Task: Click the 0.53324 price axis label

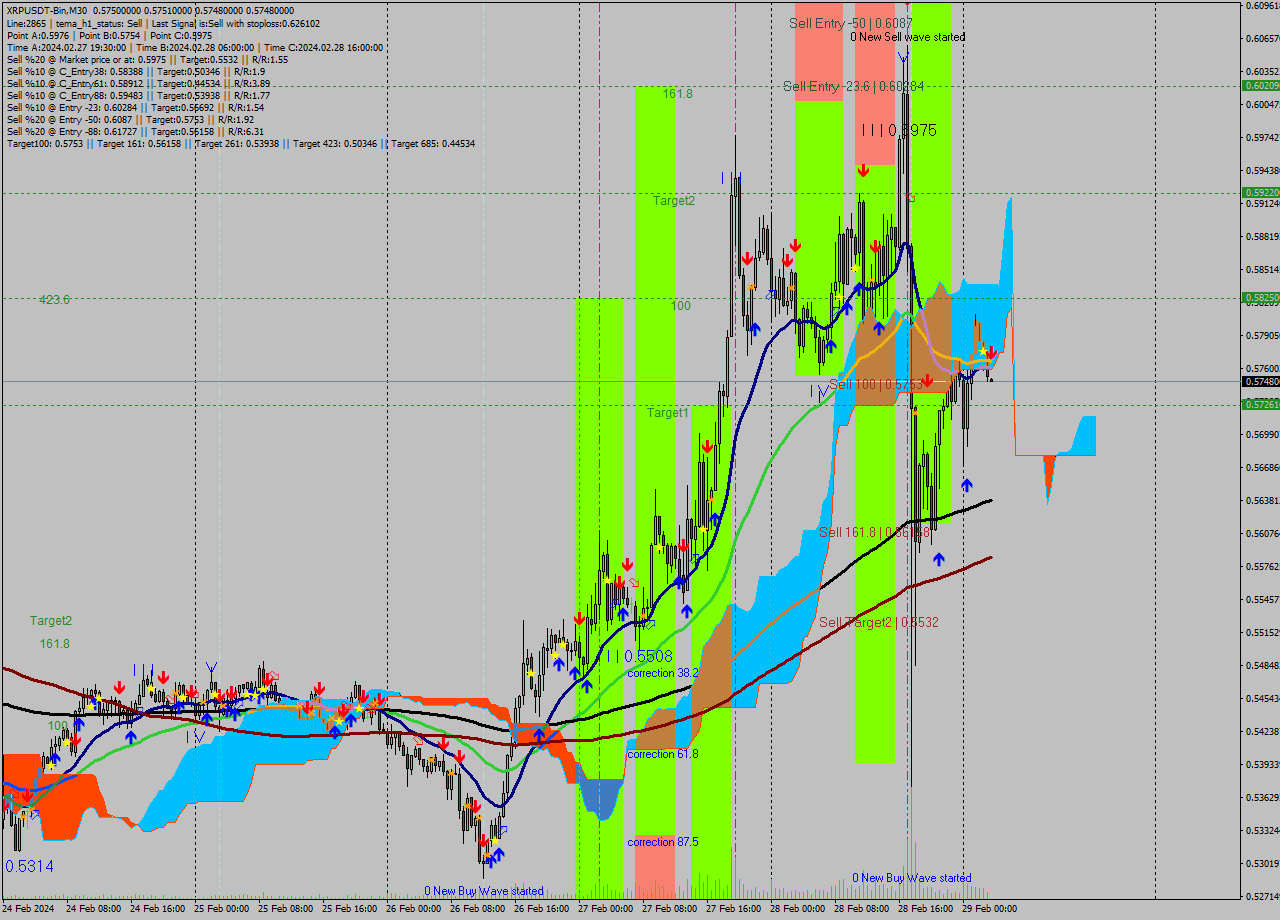Action: click(1262, 831)
